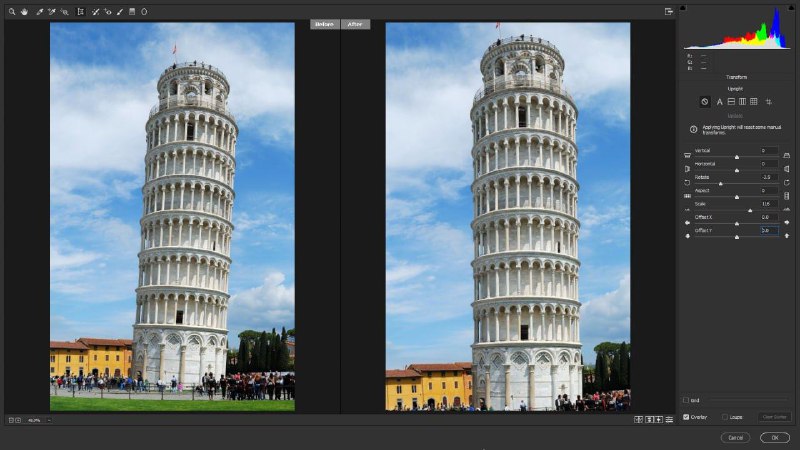Select the Color Sampler tool
The width and height of the screenshot is (800, 450).
point(52,11)
